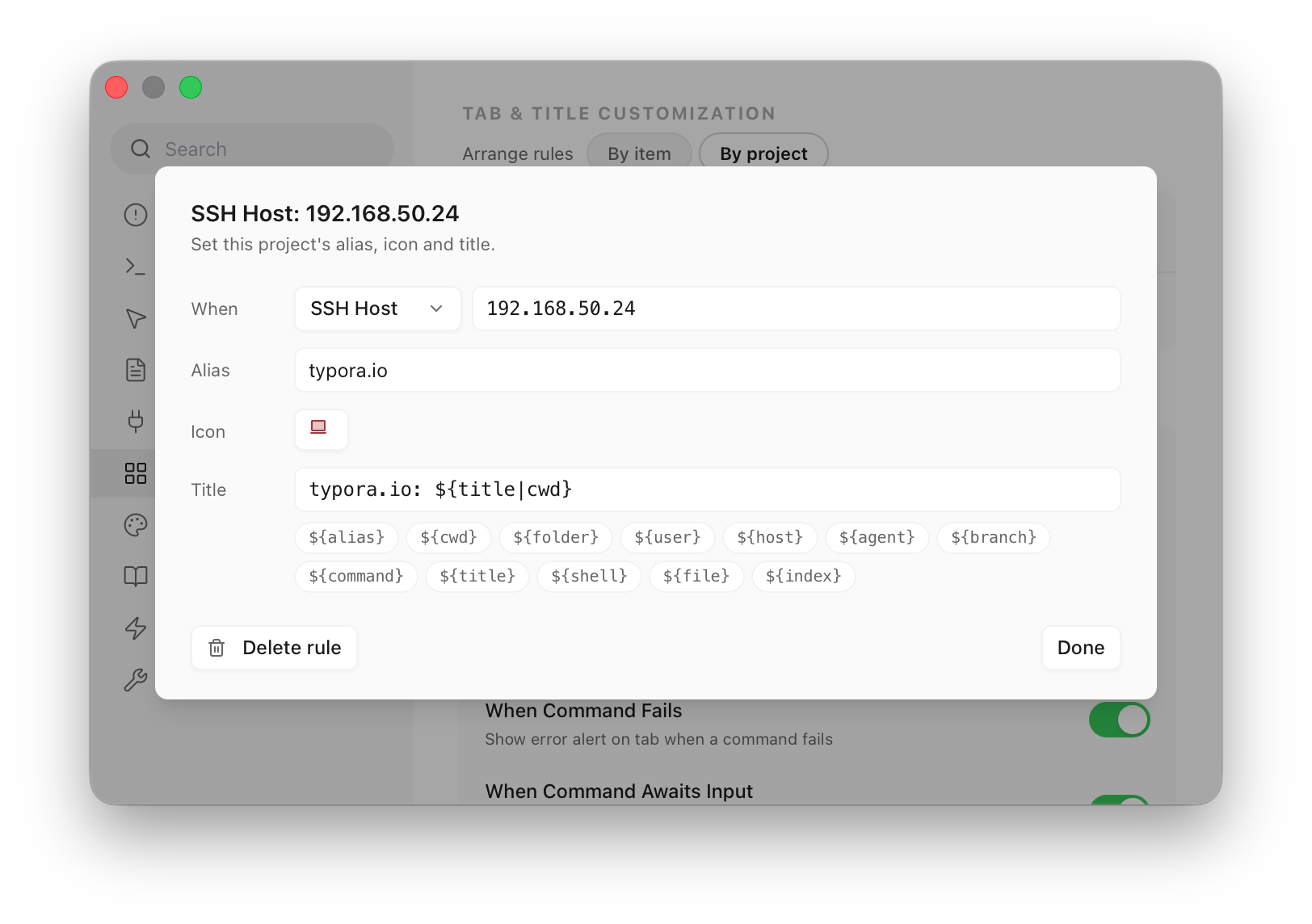Open the plug icon section in sidebar

[x=136, y=422]
